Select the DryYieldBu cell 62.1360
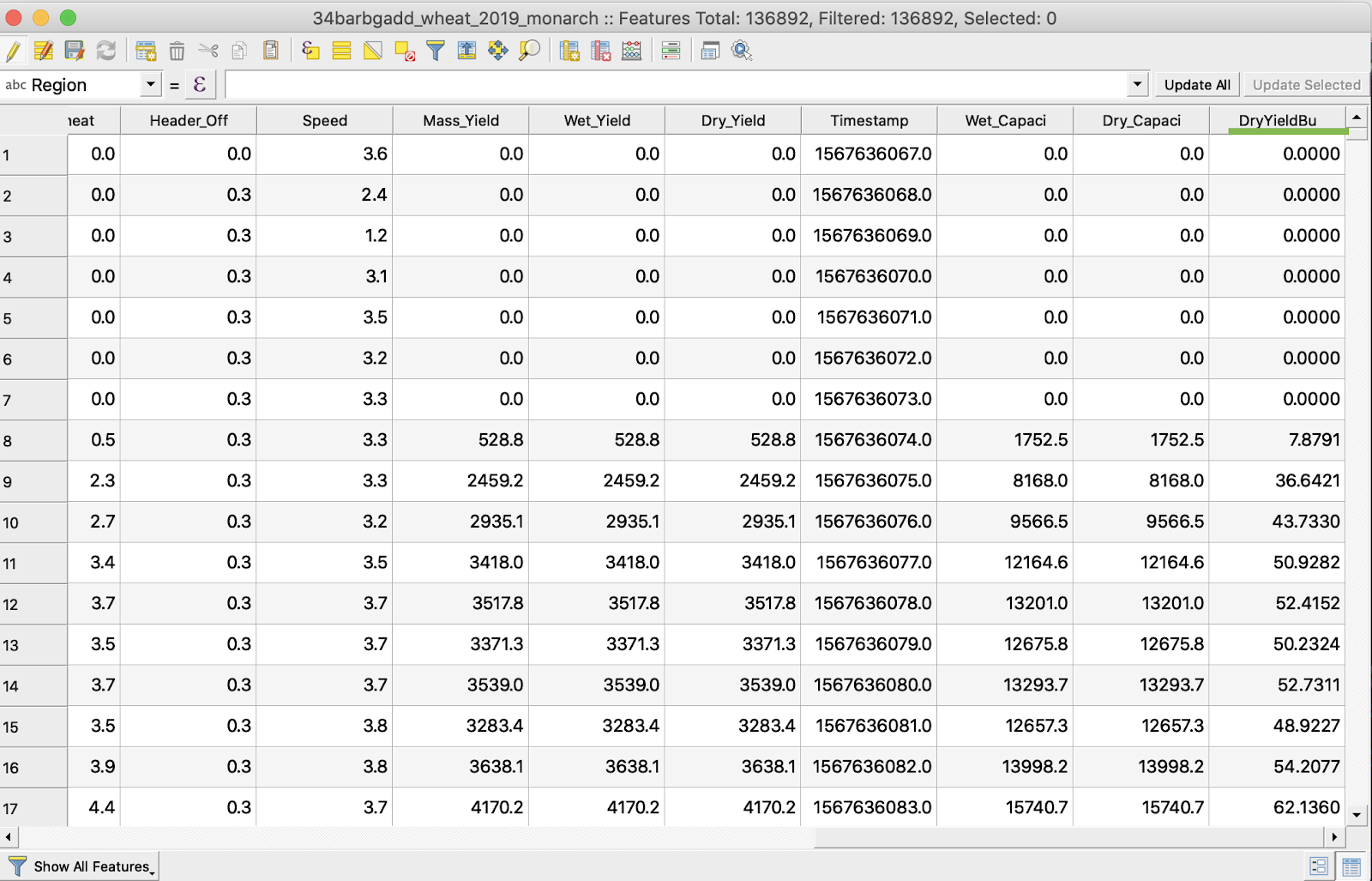 click(1278, 807)
